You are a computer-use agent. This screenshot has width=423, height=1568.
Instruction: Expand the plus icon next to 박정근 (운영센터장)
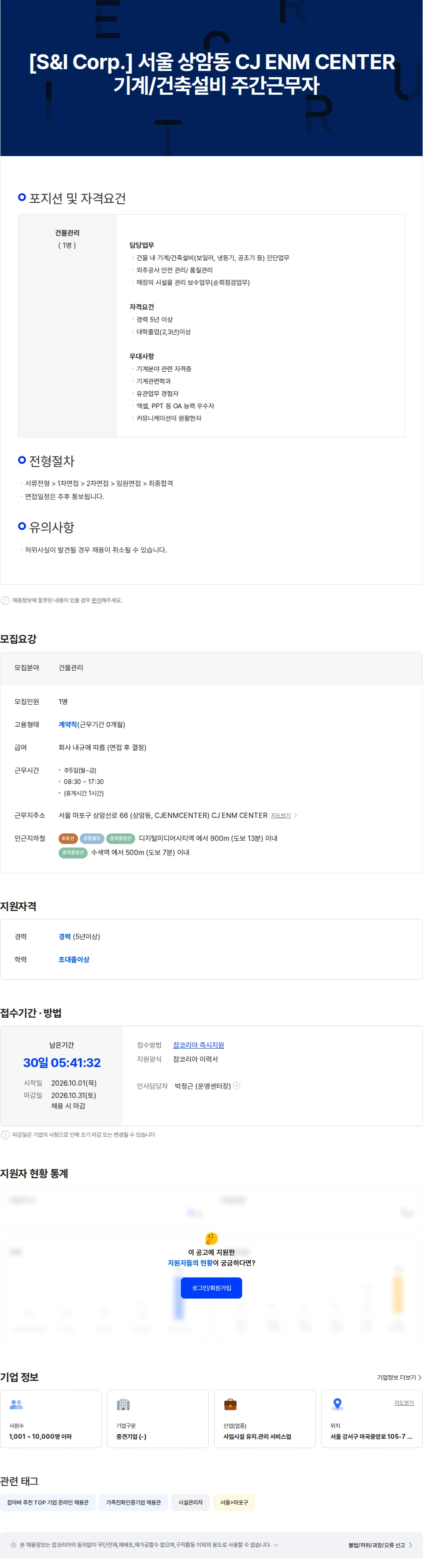tap(237, 1085)
